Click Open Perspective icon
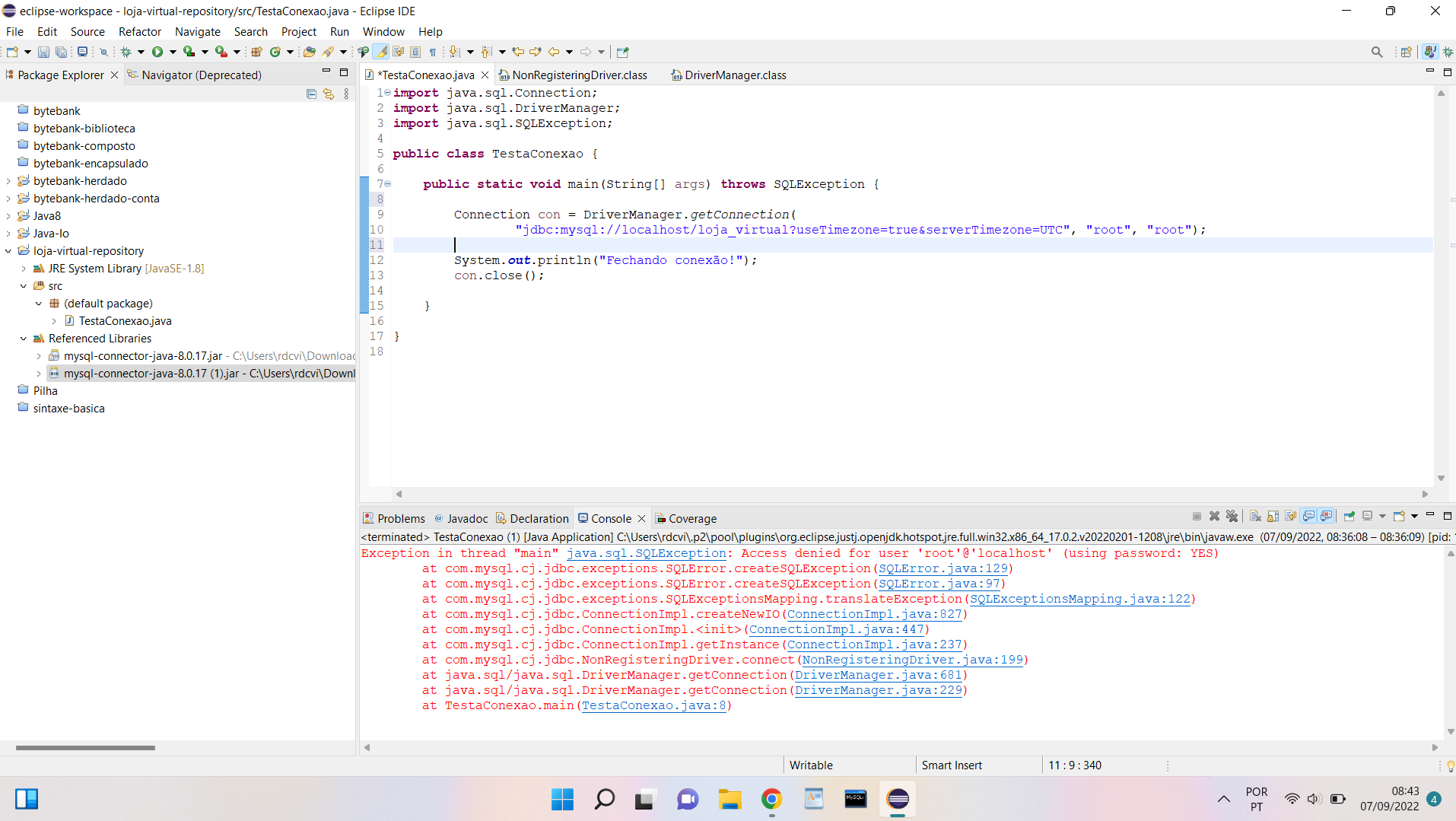 tap(1406, 52)
